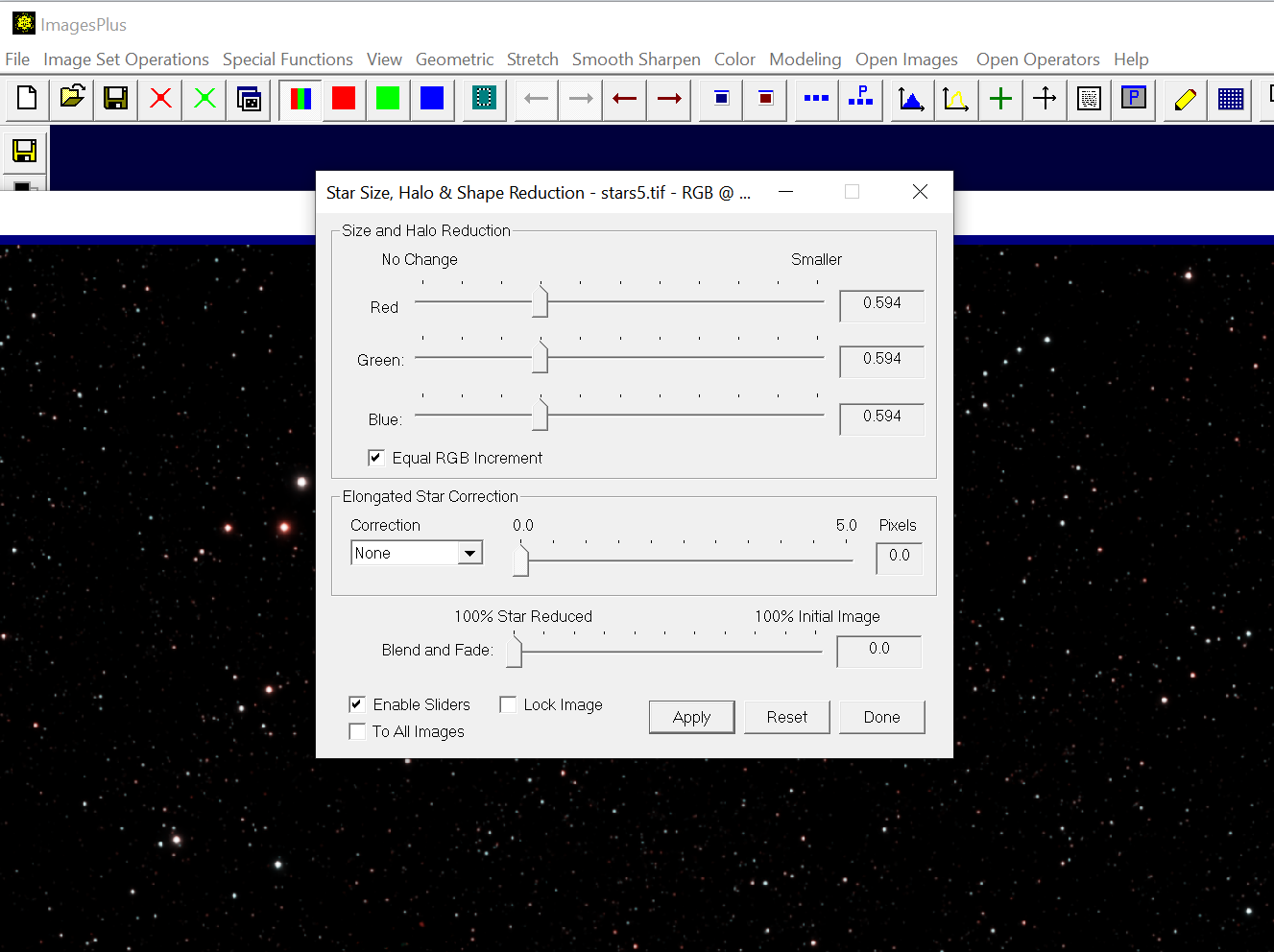Show only the blue channel
The width and height of the screenshot is (1274, 952).
432,98
